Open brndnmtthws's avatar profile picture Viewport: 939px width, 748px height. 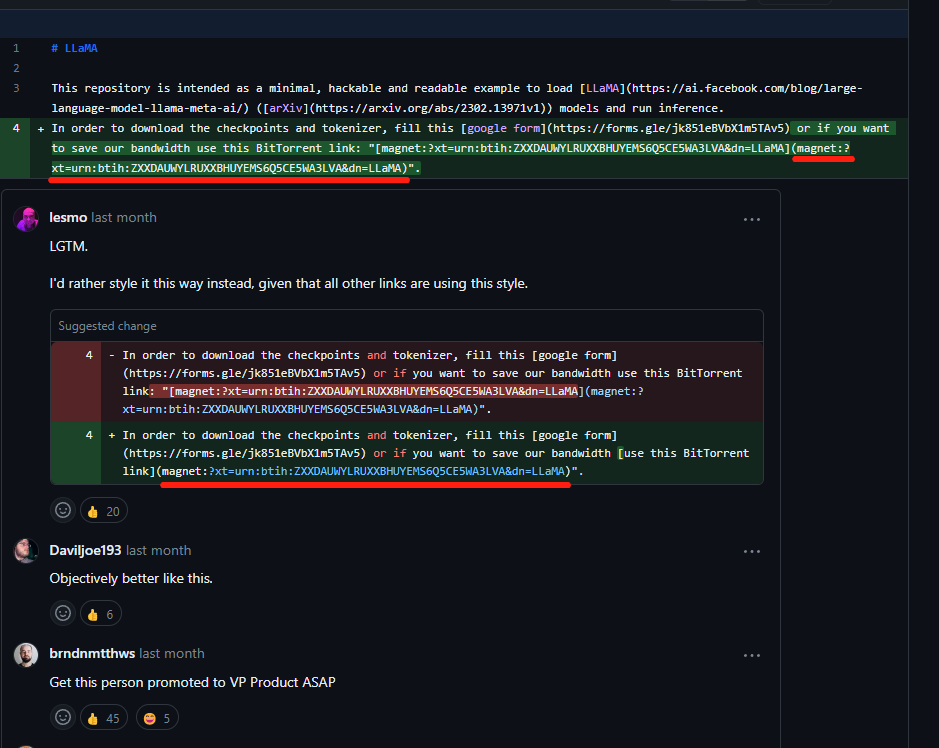[26, 655]
